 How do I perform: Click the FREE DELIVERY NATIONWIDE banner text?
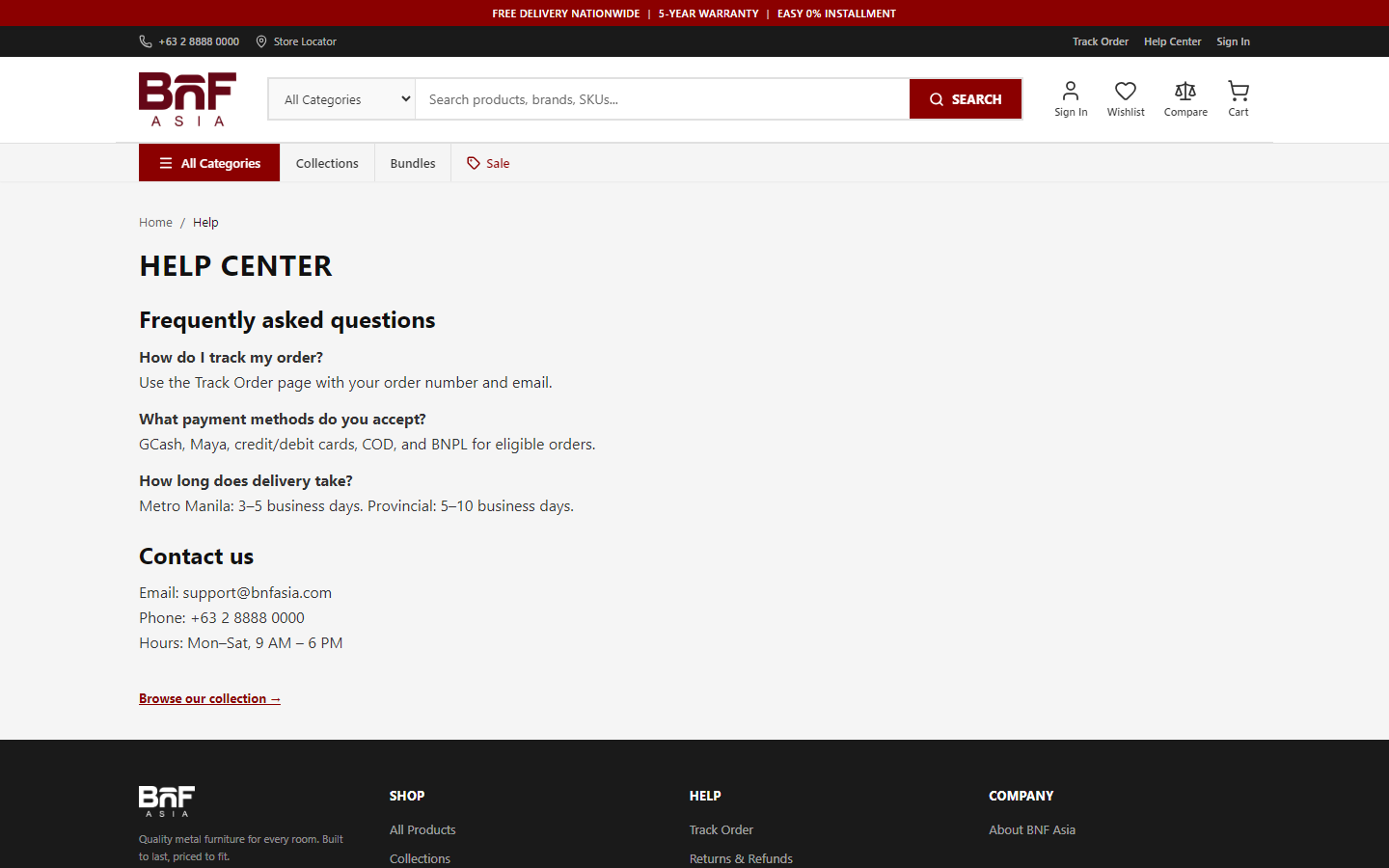pos(566,14)
